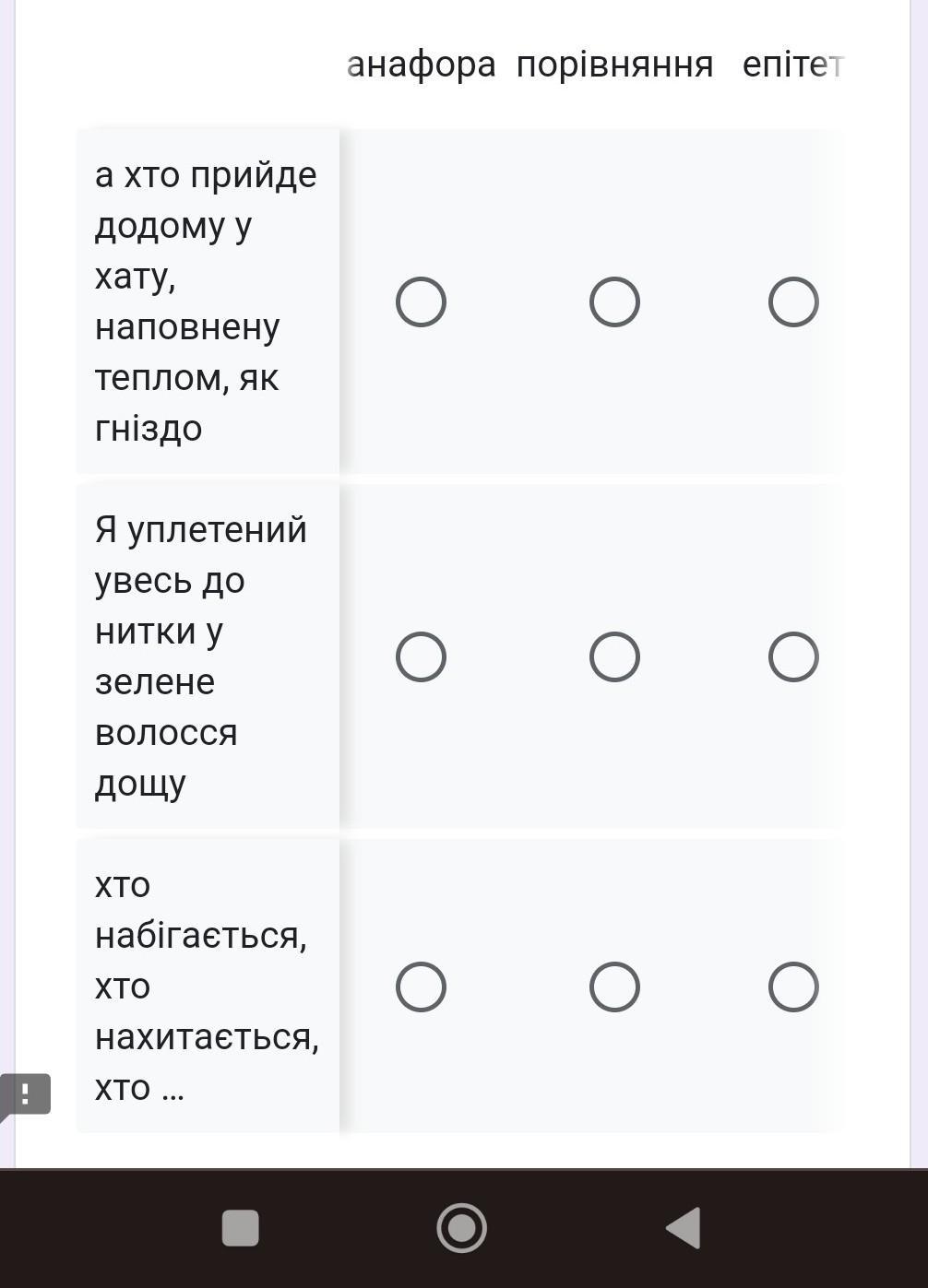The width and height of the screenshot is (928, 1288).
Task: Click the анафора column header
Action: (x=421, y=65)
